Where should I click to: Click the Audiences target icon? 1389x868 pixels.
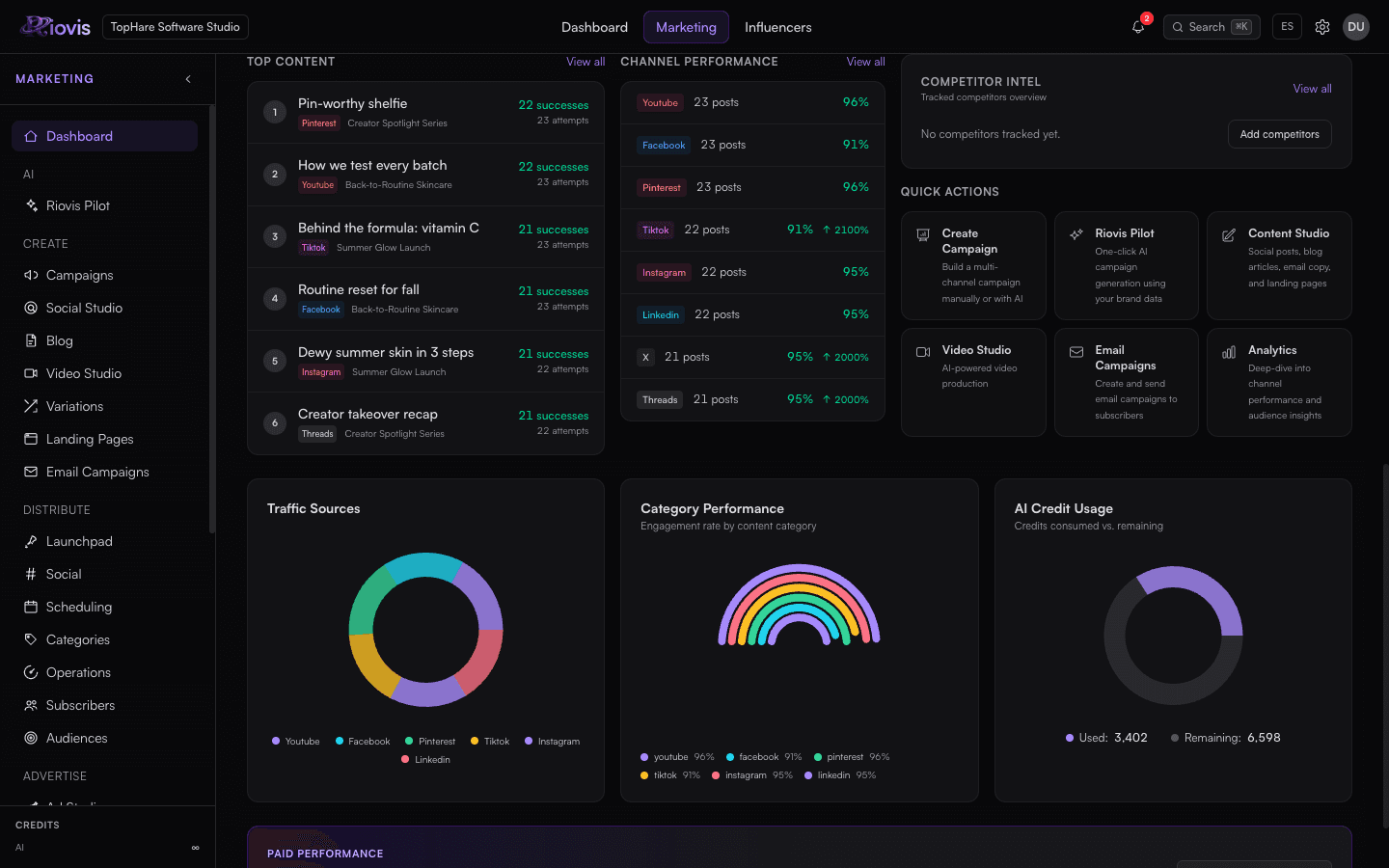click(x=31, y=738)
